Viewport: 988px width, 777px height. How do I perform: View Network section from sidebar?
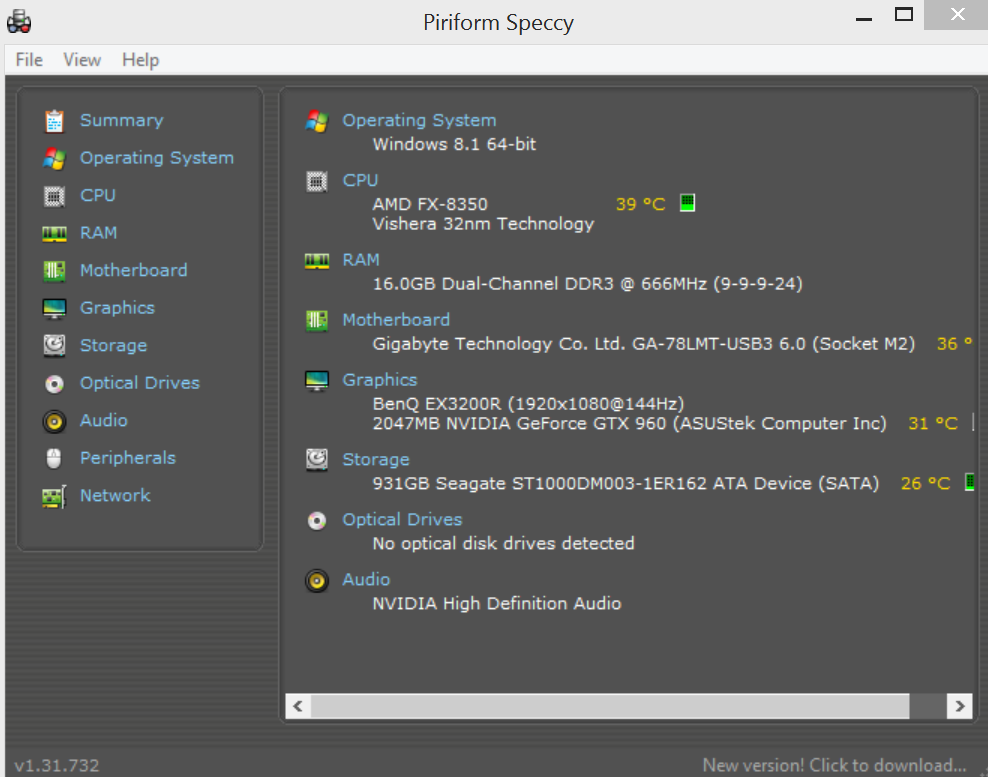click(x=115, y=495)
